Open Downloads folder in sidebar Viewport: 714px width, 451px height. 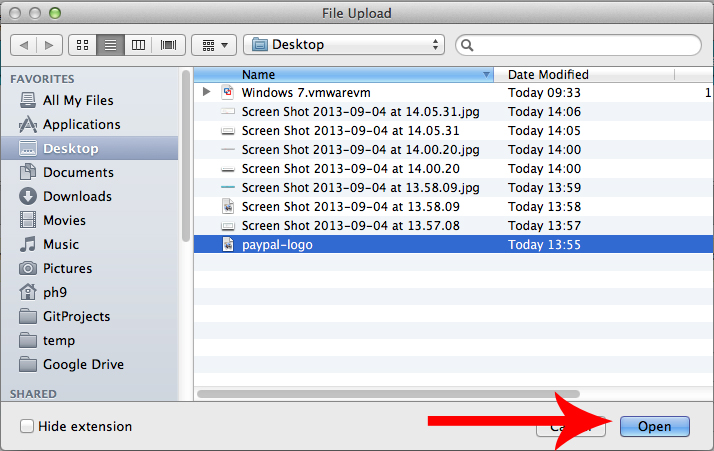pos(77,196)
